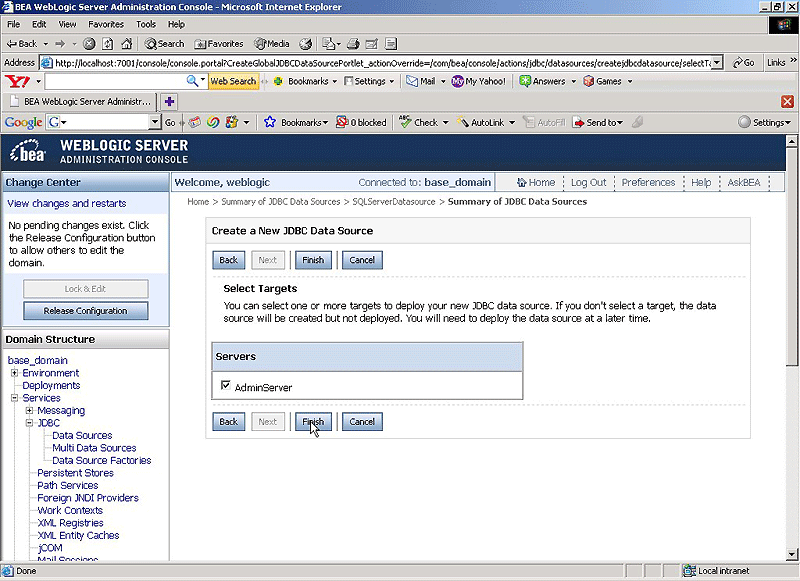Screen dimensions: 800x581
Task: Uncheck the AdminServer target checkbox
Action: 226,385
